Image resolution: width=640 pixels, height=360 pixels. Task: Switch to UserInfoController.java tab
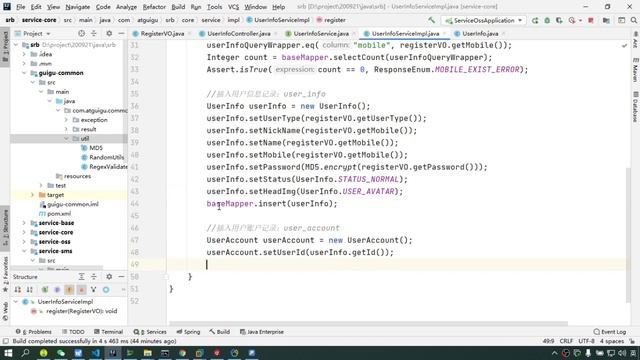pos(238,33)
